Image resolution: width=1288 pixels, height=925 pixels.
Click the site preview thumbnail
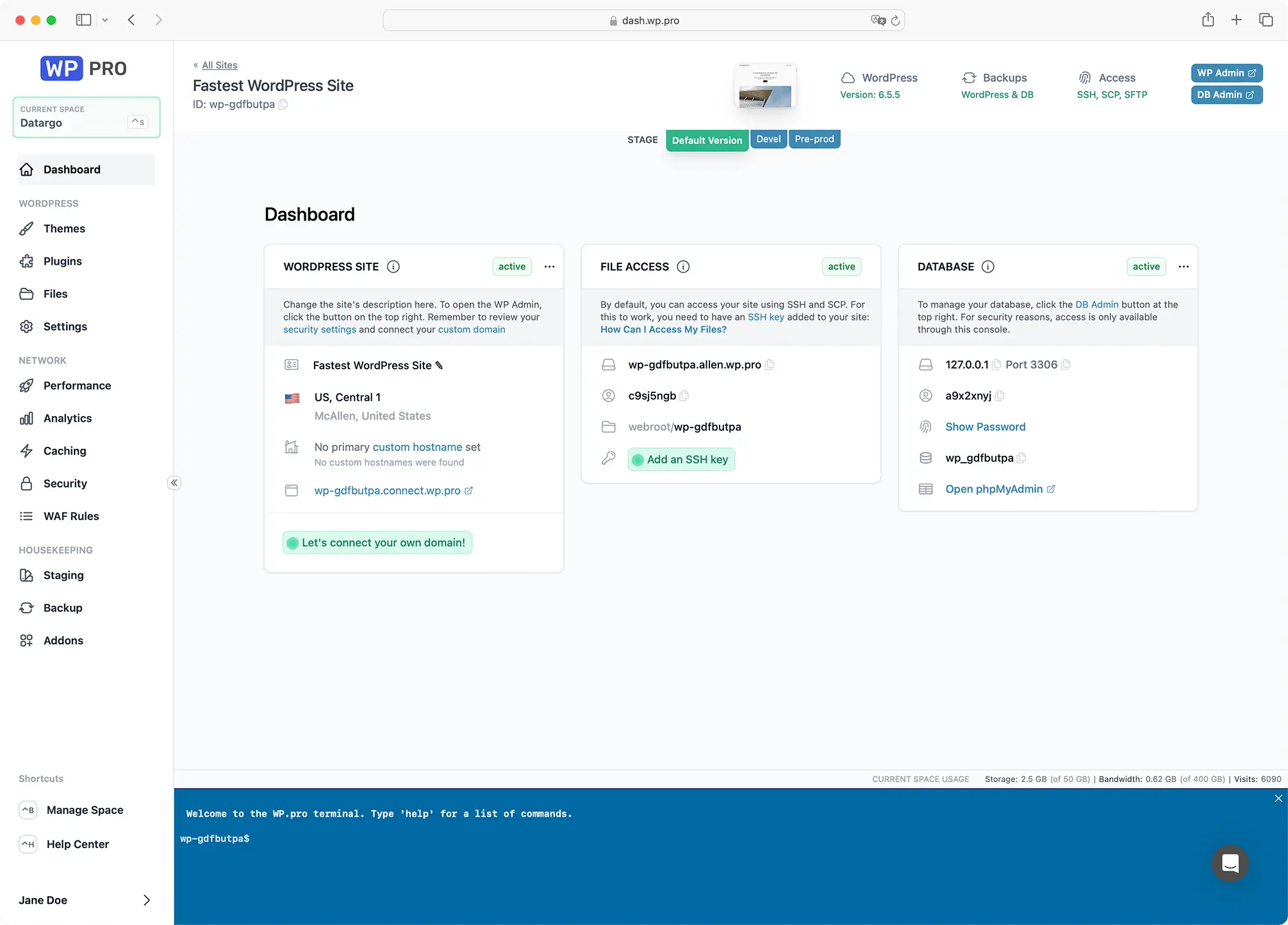pyautogui.click(x=765, y=86)
